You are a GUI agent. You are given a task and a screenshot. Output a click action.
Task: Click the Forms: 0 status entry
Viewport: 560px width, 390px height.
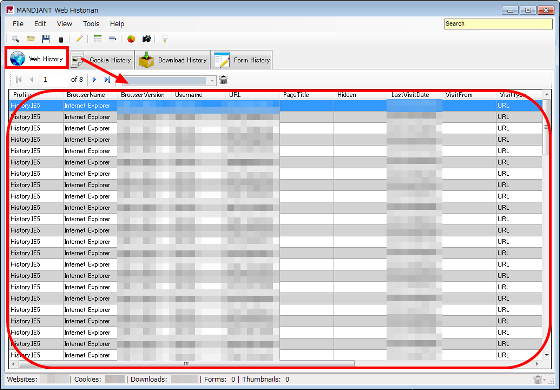coord(220,379)
